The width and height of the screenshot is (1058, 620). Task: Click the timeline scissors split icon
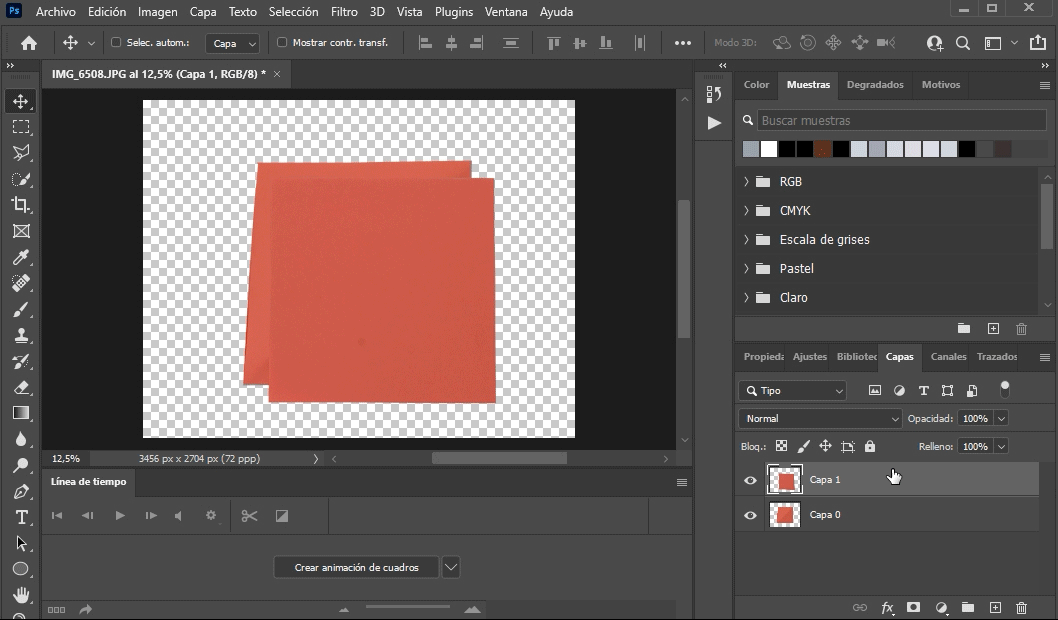coord(249,516)
